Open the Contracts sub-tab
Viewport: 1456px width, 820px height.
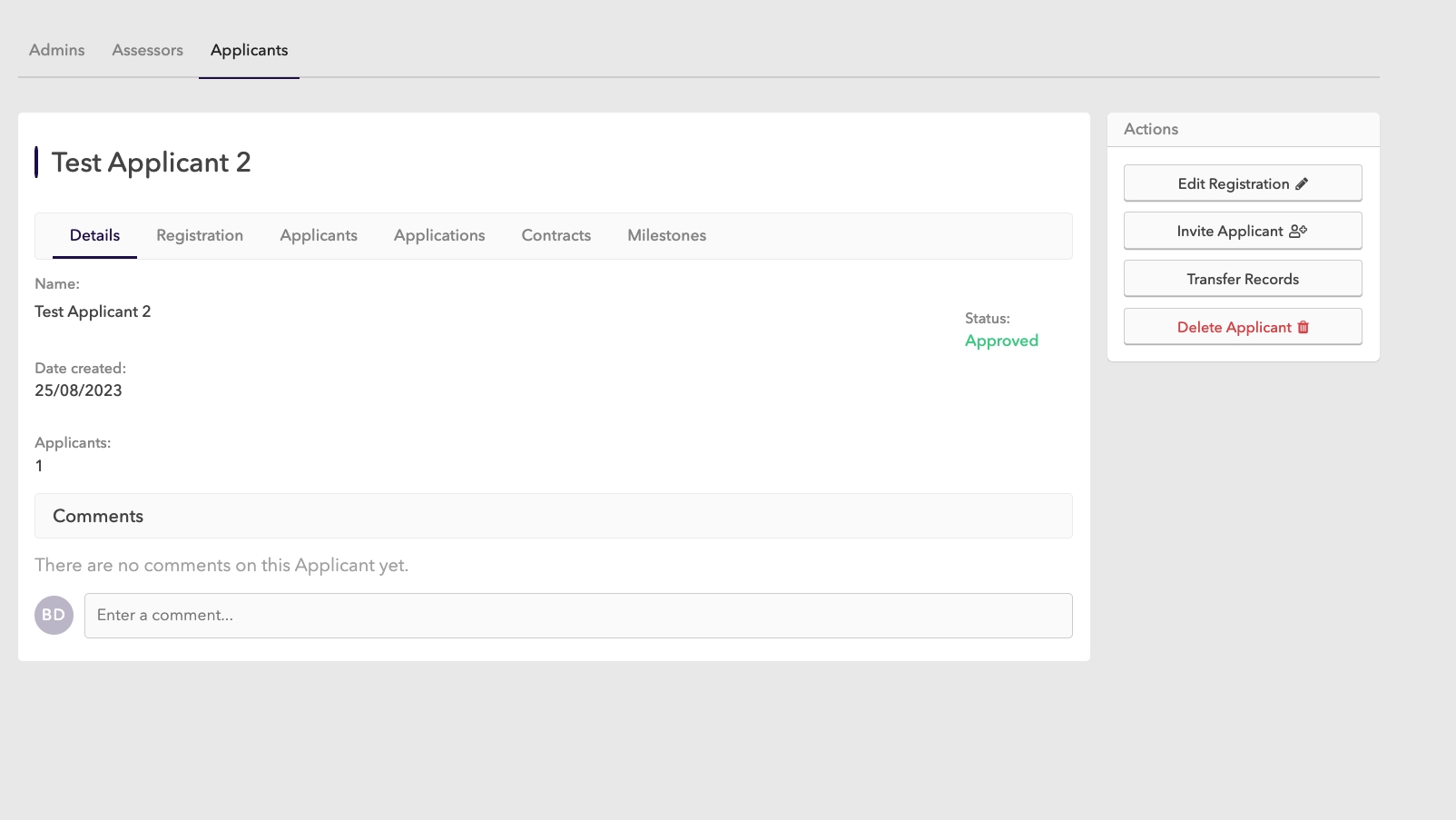[556, 235]
